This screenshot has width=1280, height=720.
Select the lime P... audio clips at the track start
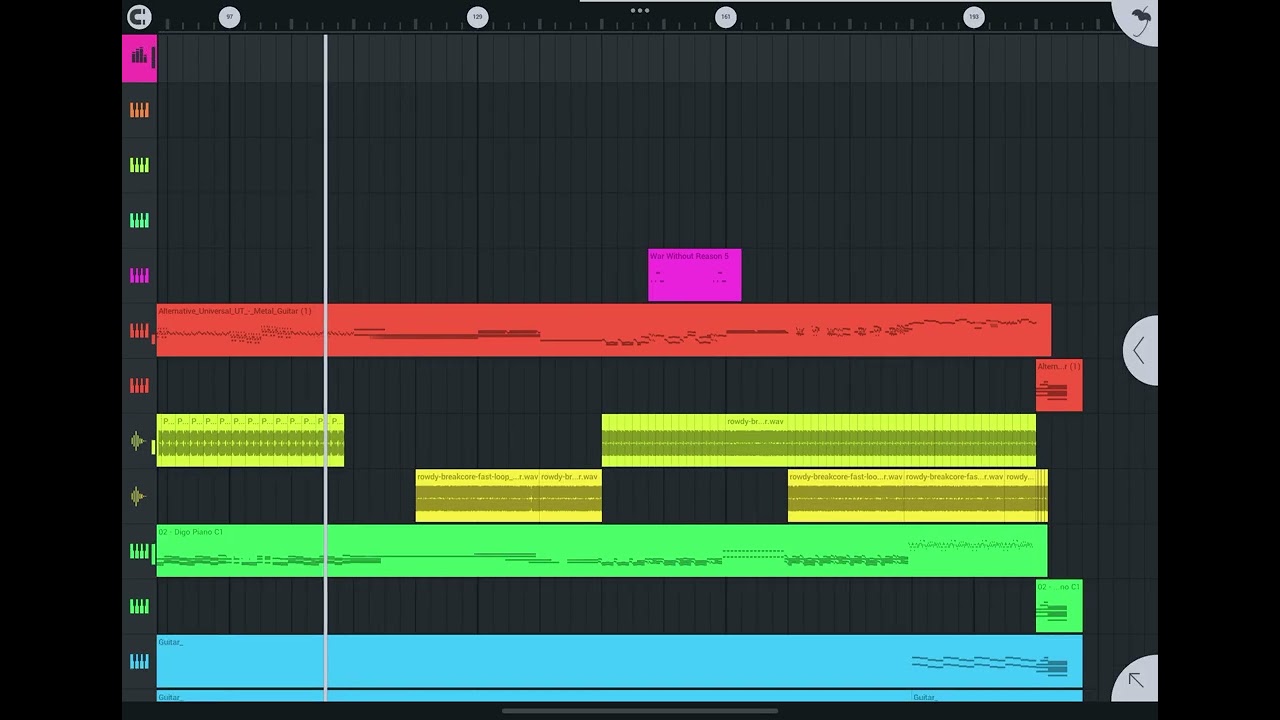250,440
